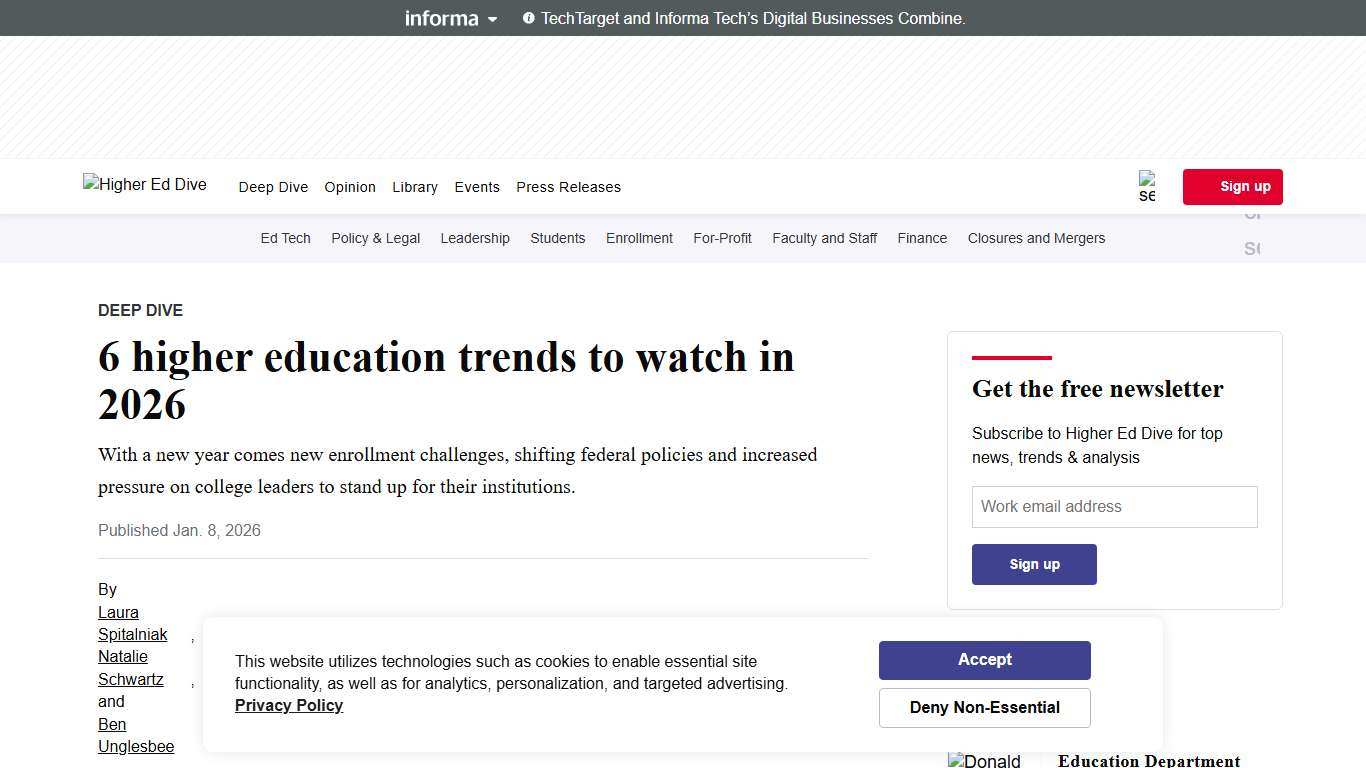Screen dimensions: 1366x768
Task: Select the Ed Tech topic tab
Action: [x=285, y=238]
